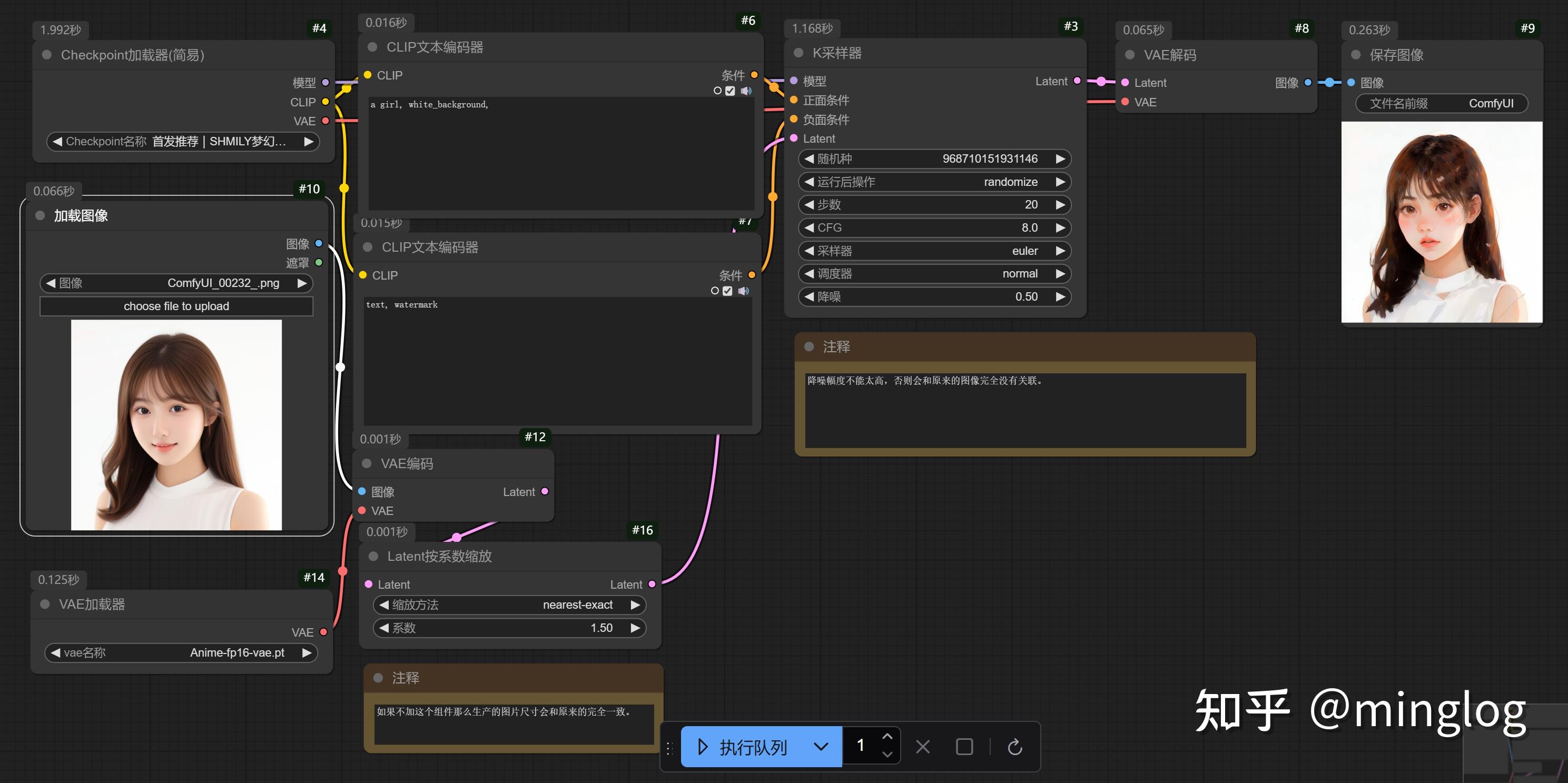
Task: Open the 缩放方法 nearest-exact selector
Action: pos(510,604)
